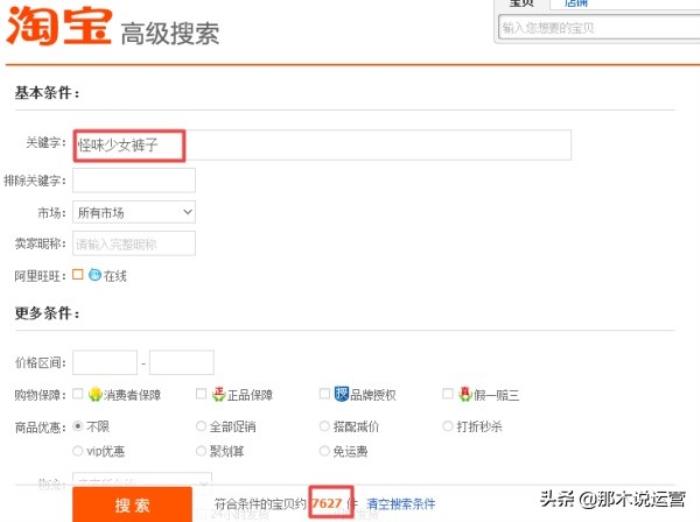Click the 假一赔三 icon
Viewport: 700px width, 522px height.
click(x=464, y=395)
